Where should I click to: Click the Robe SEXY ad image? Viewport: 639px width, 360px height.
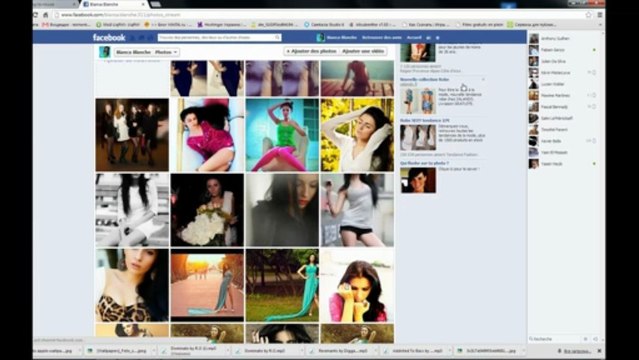(x=418, y=137)
